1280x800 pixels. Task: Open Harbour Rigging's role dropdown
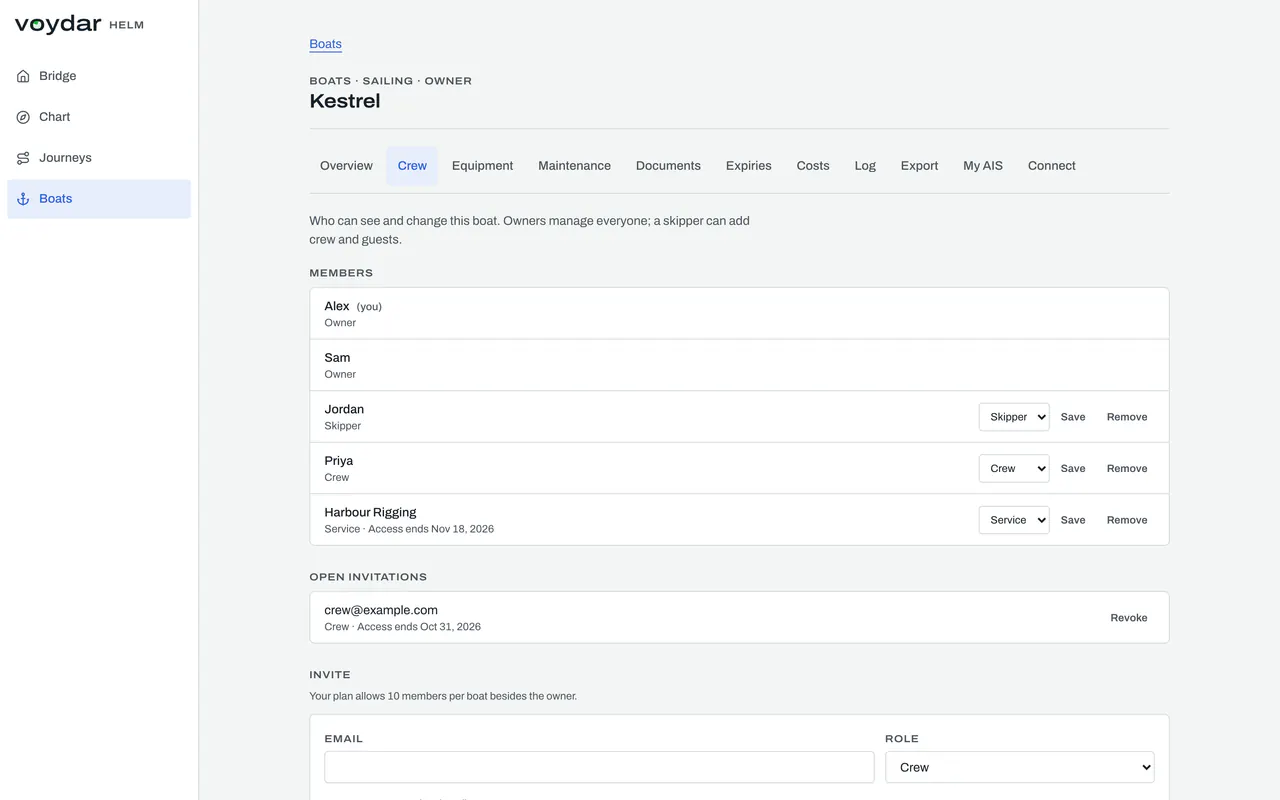[1014, 520]
